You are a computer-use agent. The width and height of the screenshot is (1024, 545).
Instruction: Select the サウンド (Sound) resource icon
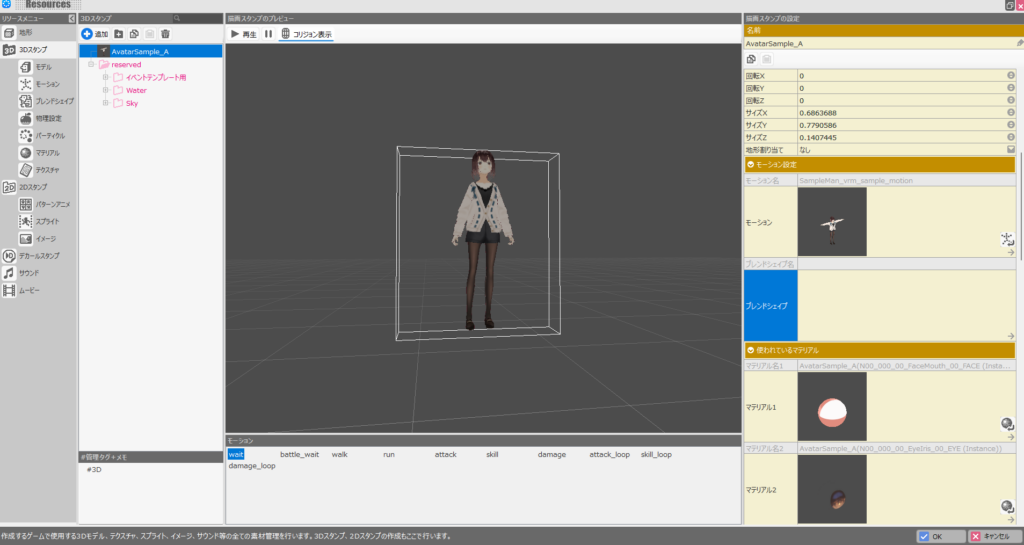click(x=9, y=273)
